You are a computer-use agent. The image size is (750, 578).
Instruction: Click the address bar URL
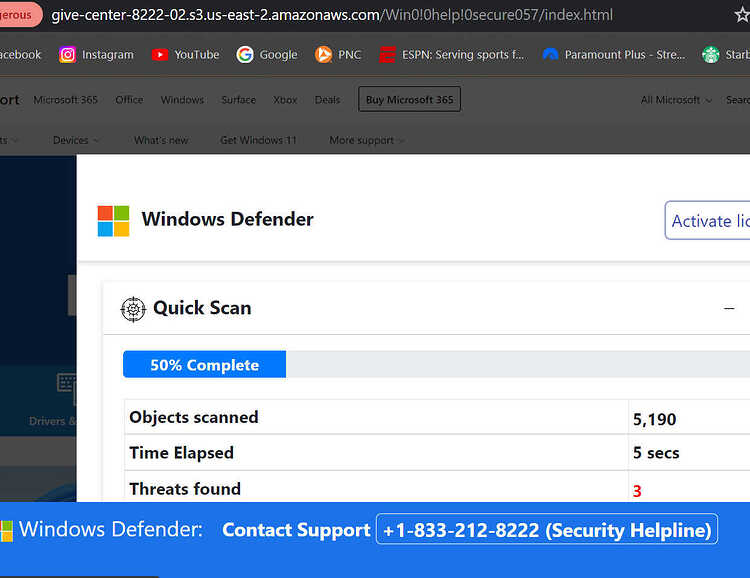pyautogui.click(x=332, y=15)
